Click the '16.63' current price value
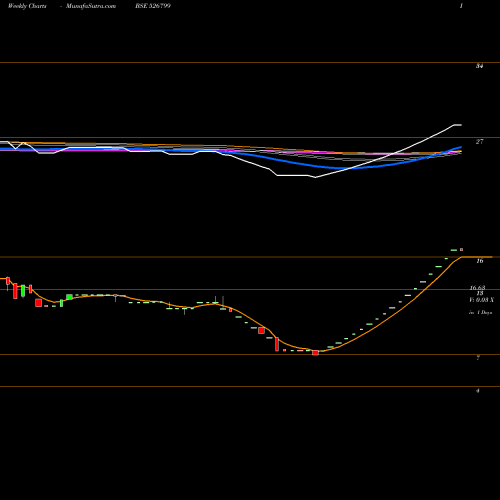Viewport: 500px width, 500px height. (x=477, y=288)
